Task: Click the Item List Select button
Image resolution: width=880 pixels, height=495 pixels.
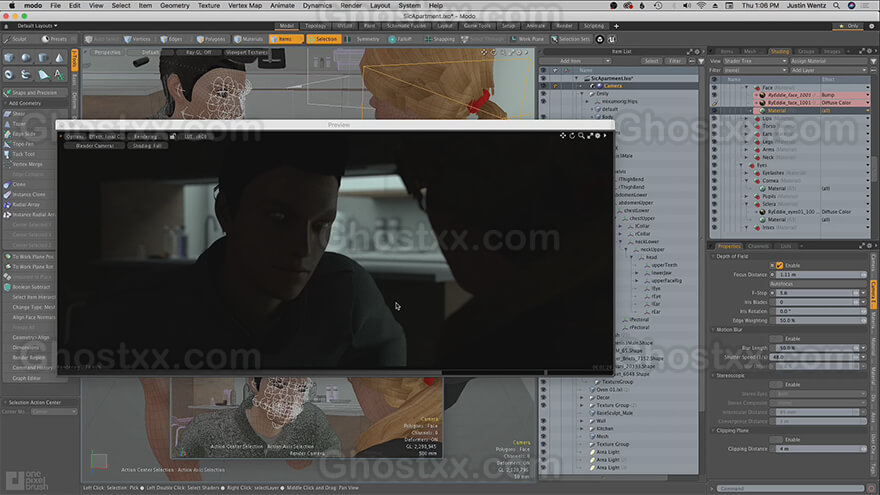Action: tap(652, 61)
